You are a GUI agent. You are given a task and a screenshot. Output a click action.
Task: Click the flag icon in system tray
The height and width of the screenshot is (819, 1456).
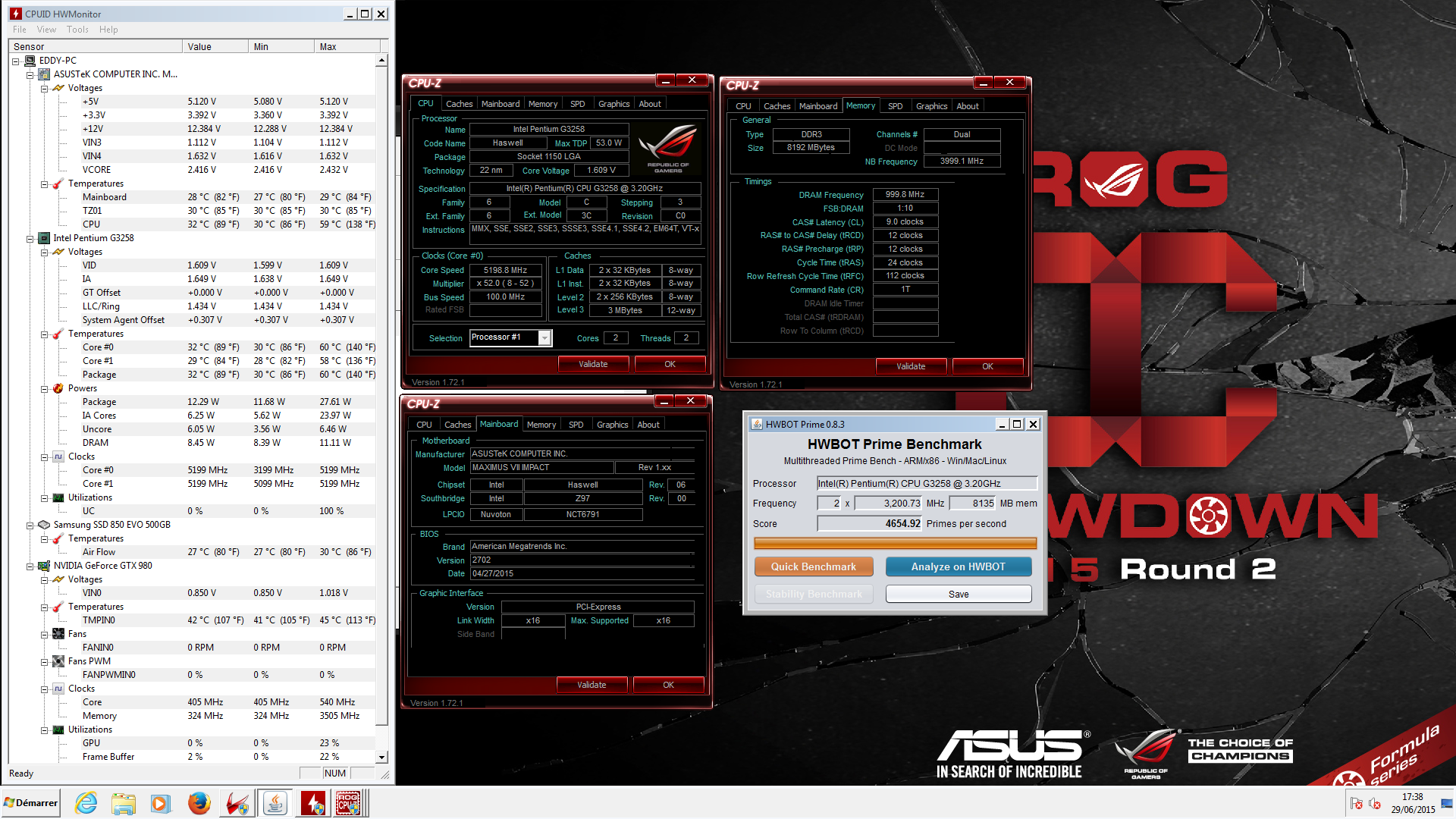(1357, 803)
